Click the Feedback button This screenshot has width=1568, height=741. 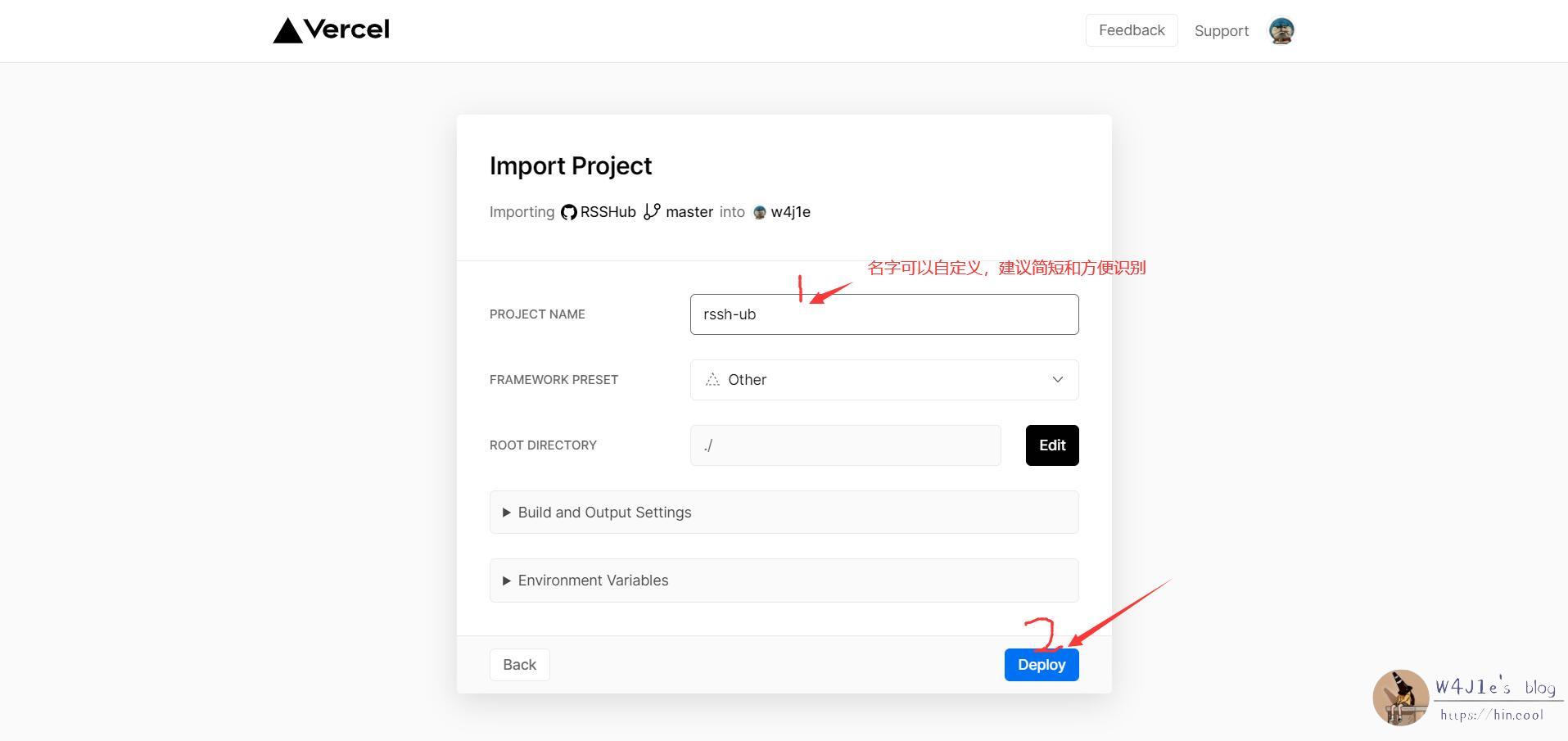pyautogui.click(x=1131, y=30)
